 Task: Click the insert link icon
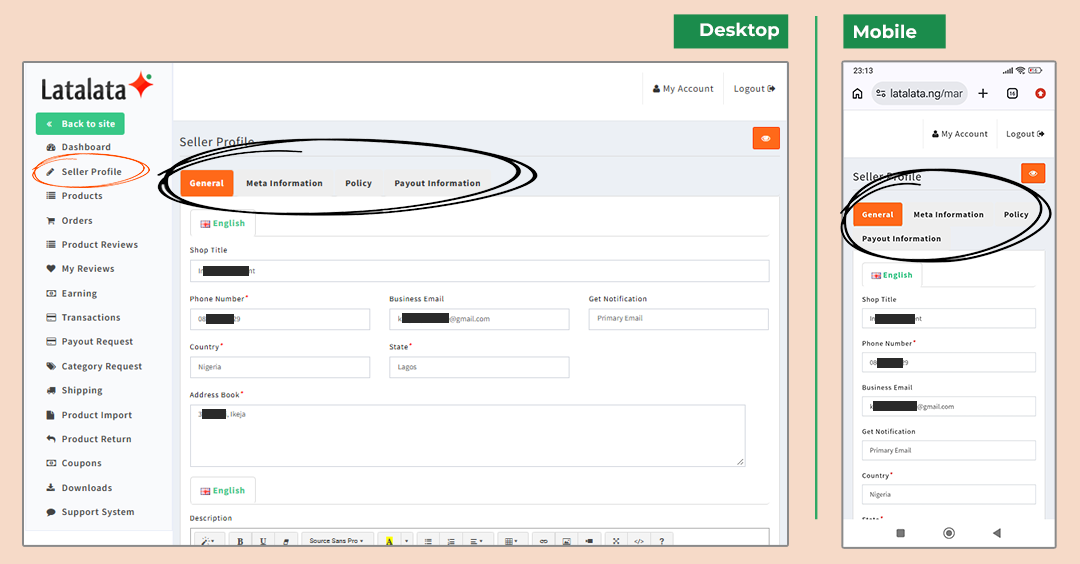click(543, 541)
